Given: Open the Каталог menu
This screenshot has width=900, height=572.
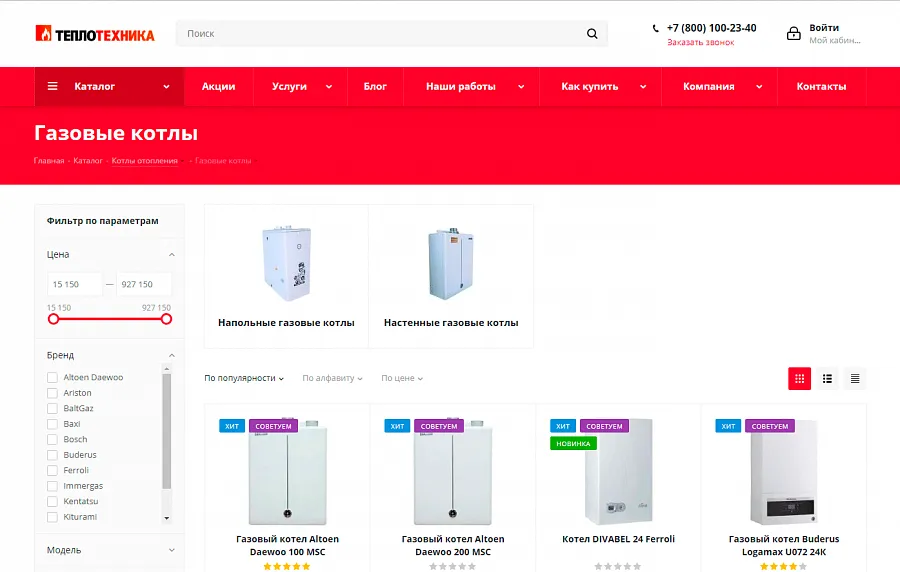Looking at the screenshot, I should point(109,87).
